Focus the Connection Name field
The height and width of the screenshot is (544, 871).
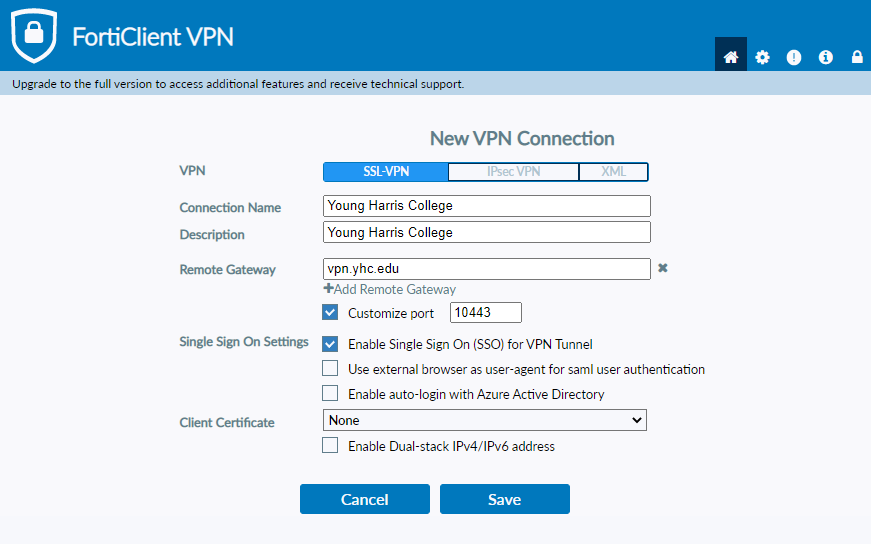(487, 206)
